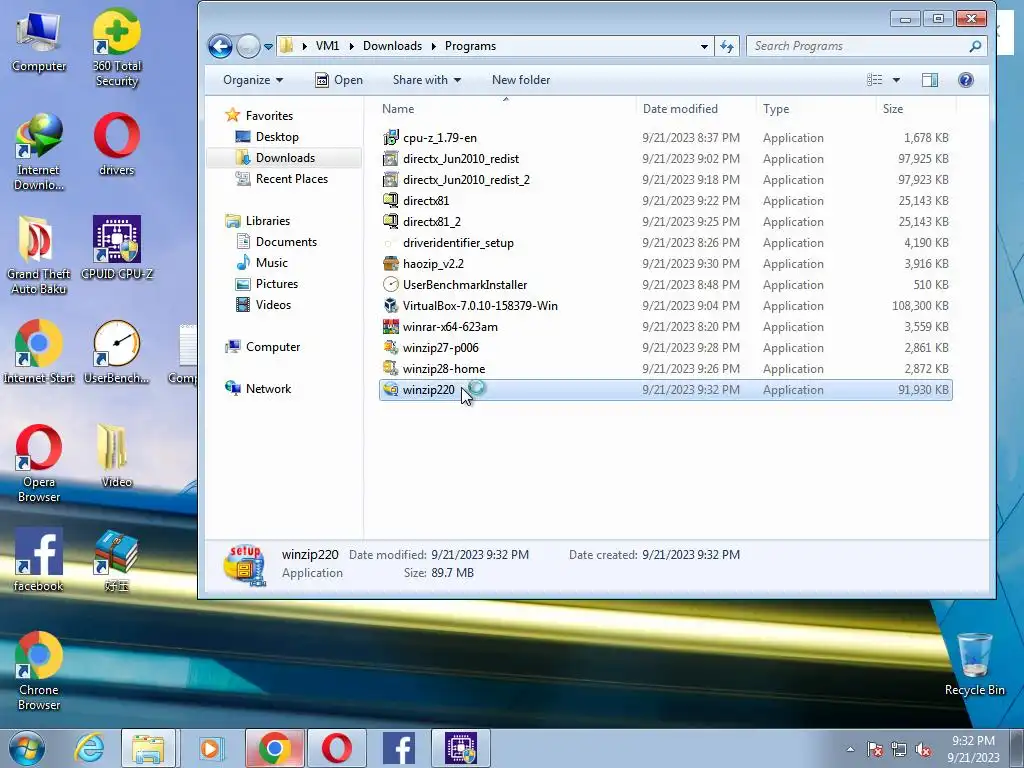The image size is (1024, 768).
Task: Select 360 Total Security desktop icon
Action: (x=116, y=48)
